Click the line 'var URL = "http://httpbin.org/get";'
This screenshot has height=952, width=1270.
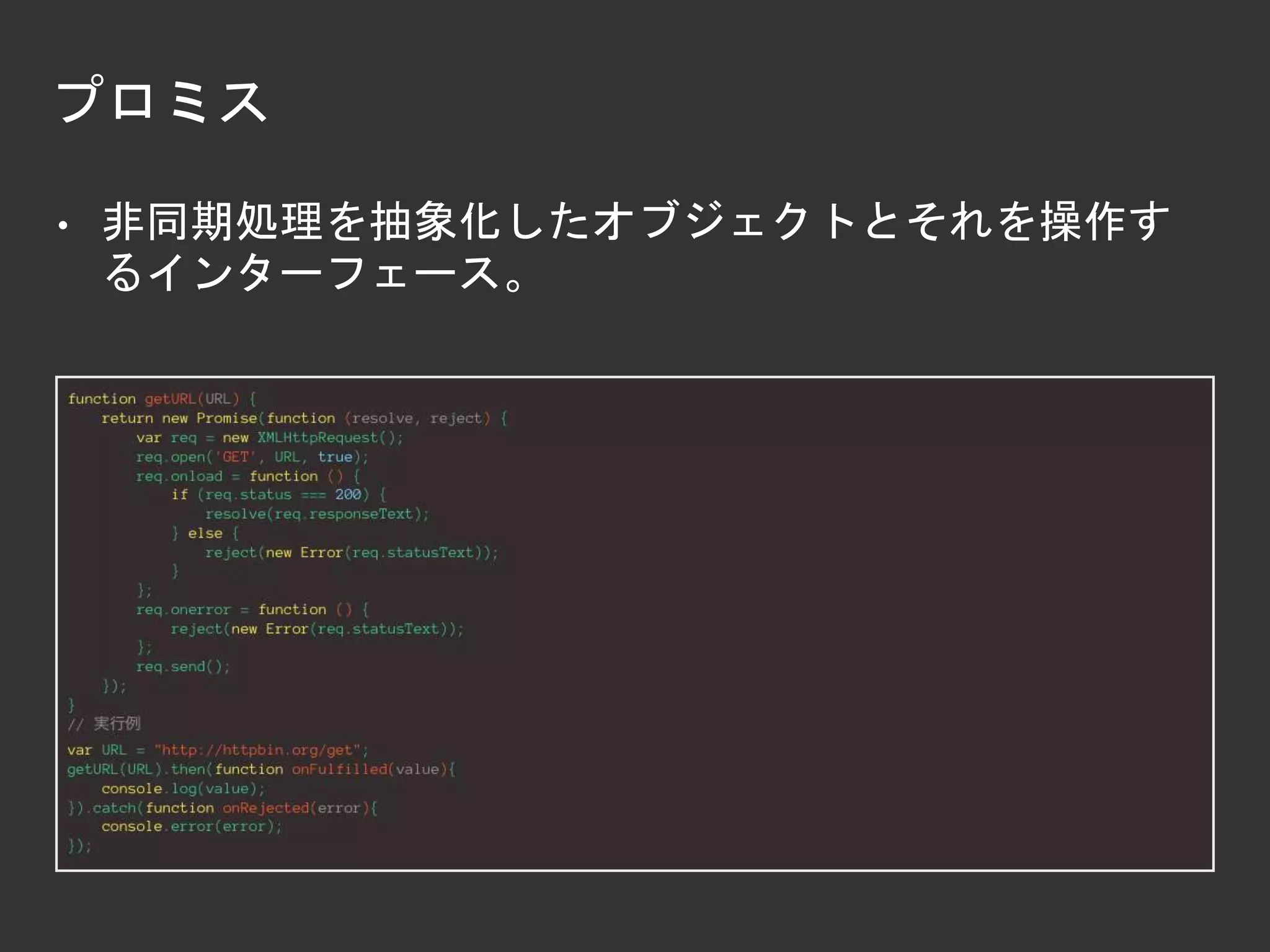[218, 750]
